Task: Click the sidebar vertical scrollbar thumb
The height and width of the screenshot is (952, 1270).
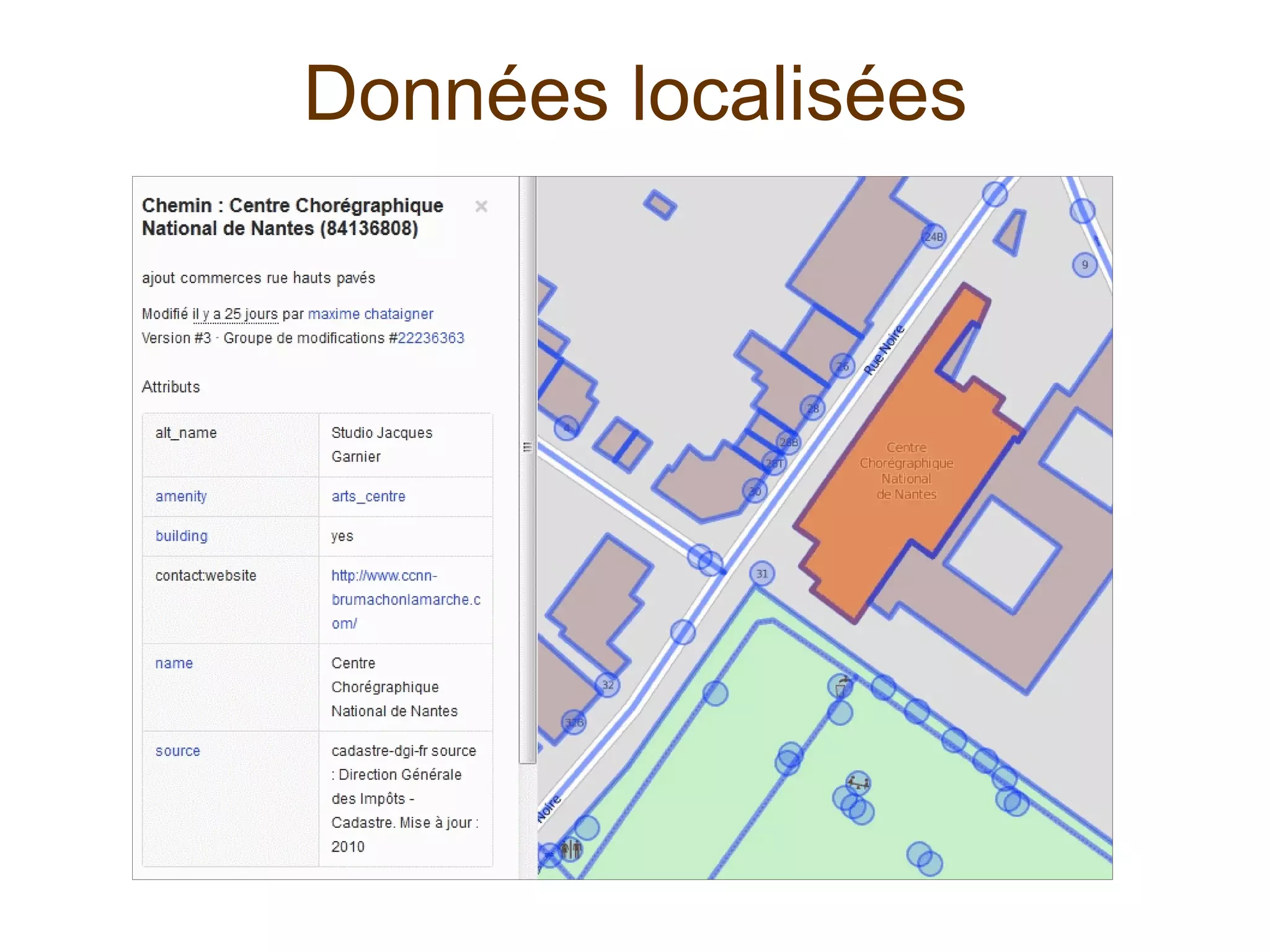Action: (528, 469)
